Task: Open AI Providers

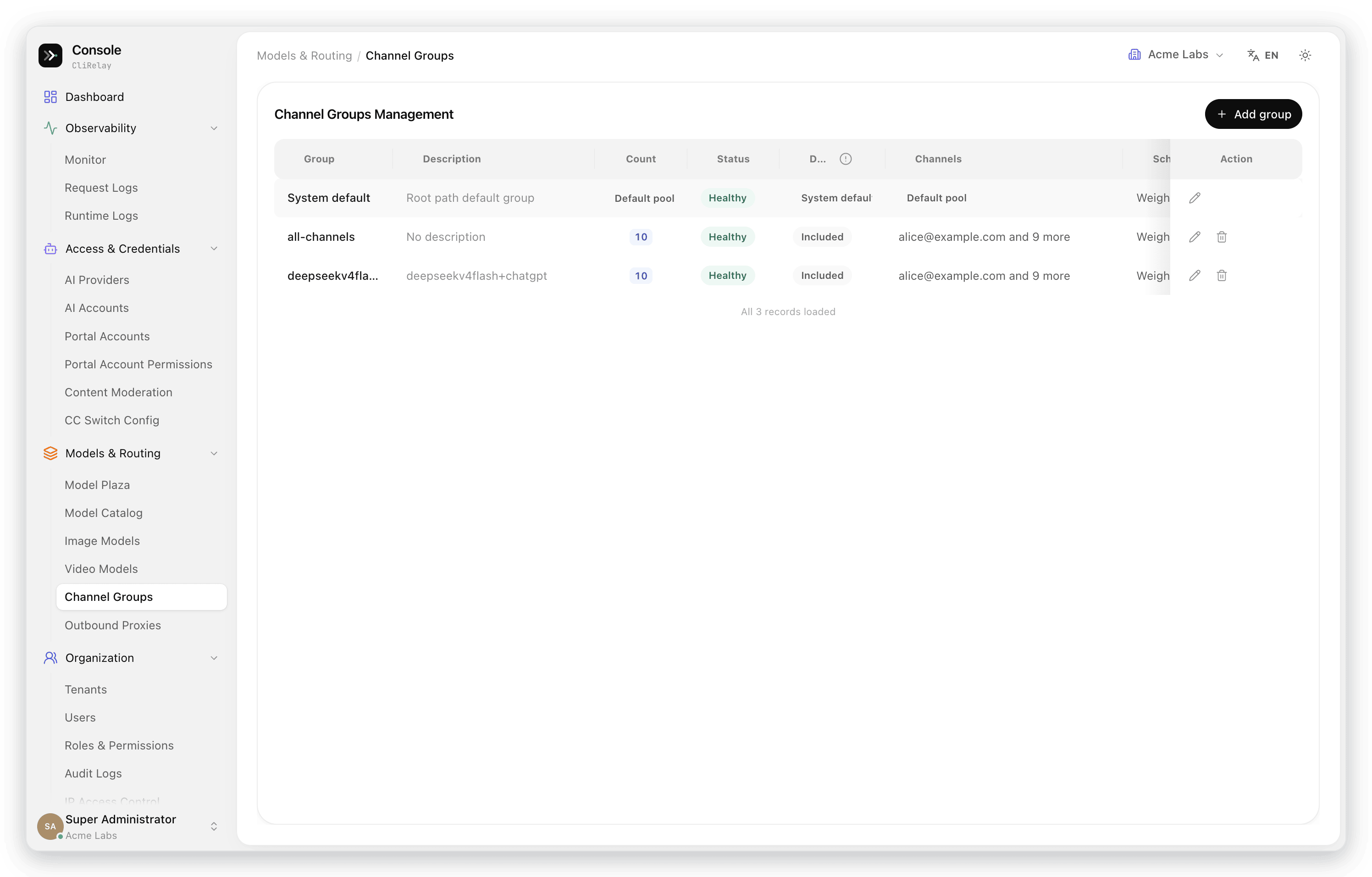Action: [x=97, y=280]
